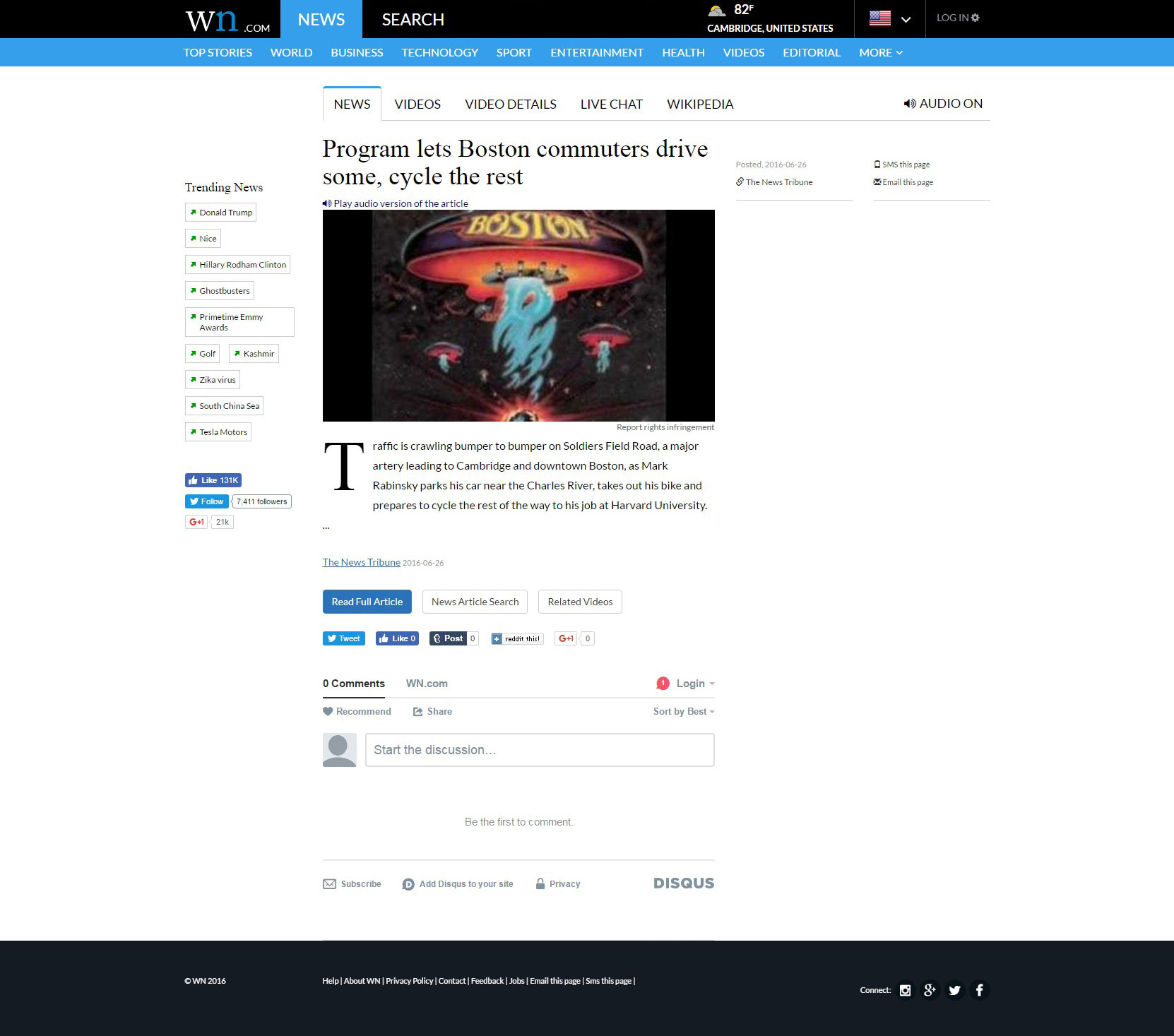Open the NEWS header tab

click(x=321, y=19)
